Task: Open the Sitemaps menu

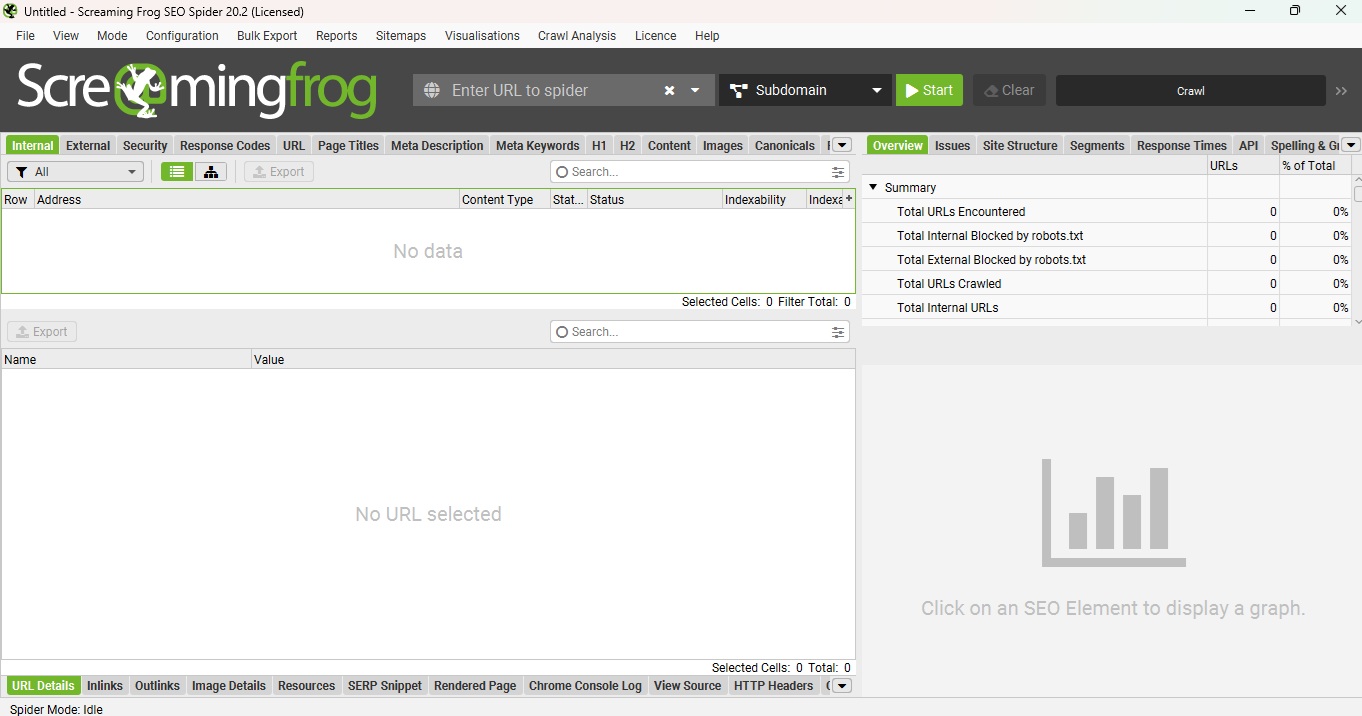Action: [401, 36]
